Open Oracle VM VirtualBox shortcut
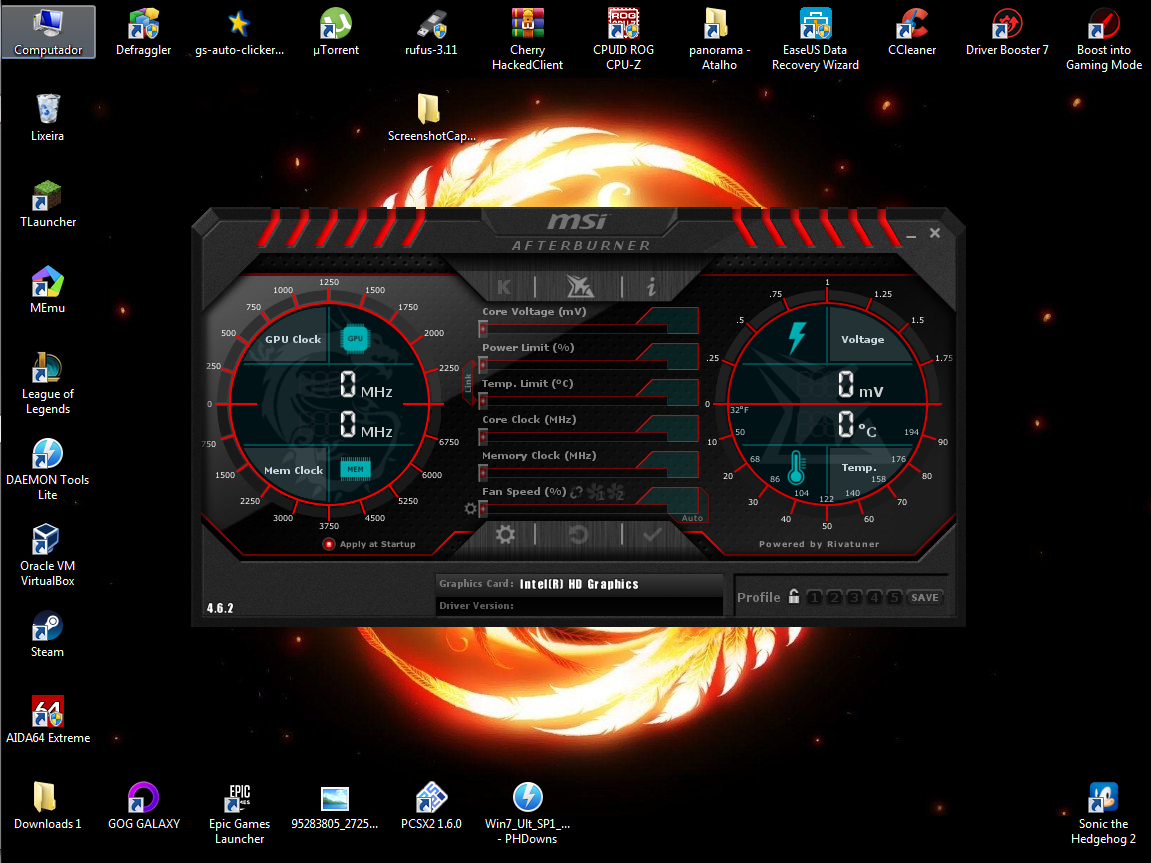Screen dimensions: 1151x863 [48, 556]
